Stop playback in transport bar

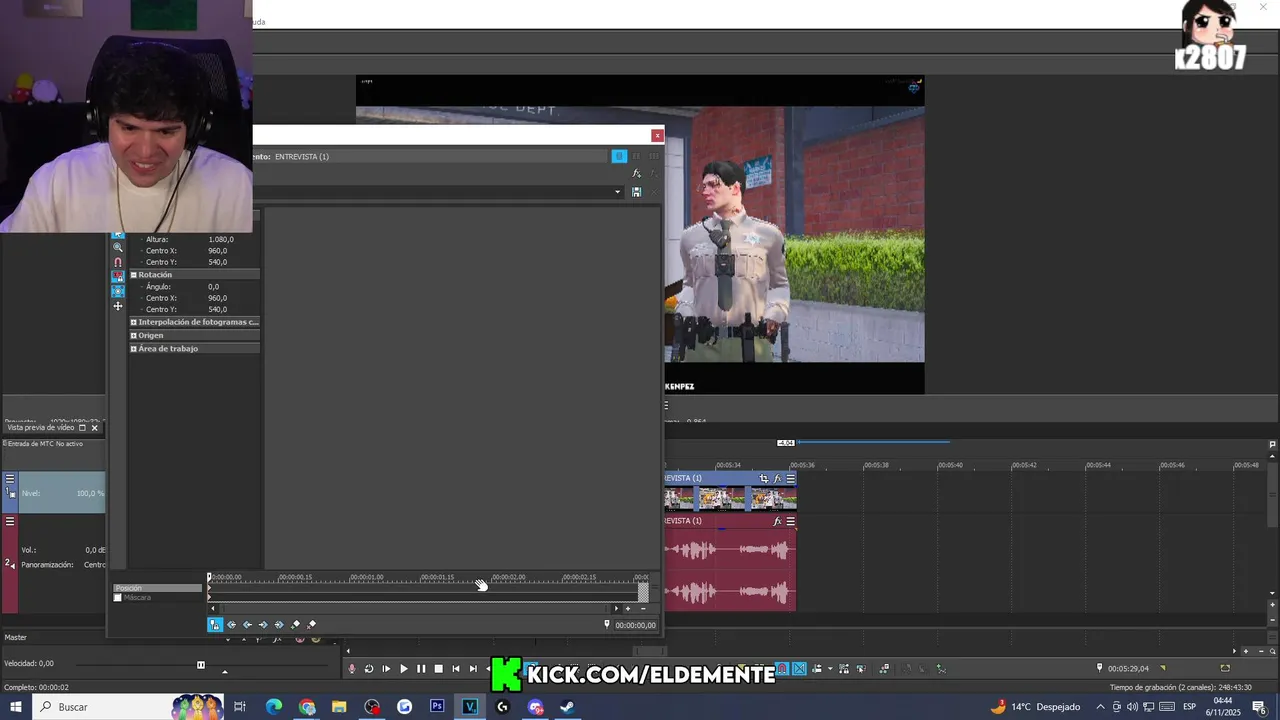click(x=438, y=669)
